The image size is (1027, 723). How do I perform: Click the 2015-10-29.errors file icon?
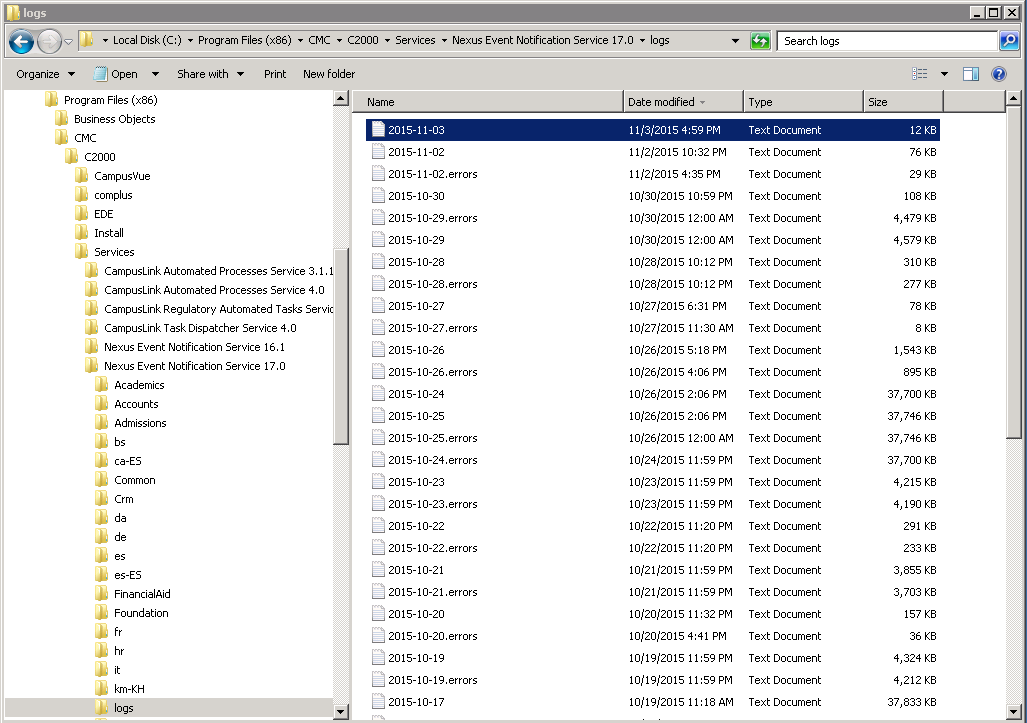point(377,218)
